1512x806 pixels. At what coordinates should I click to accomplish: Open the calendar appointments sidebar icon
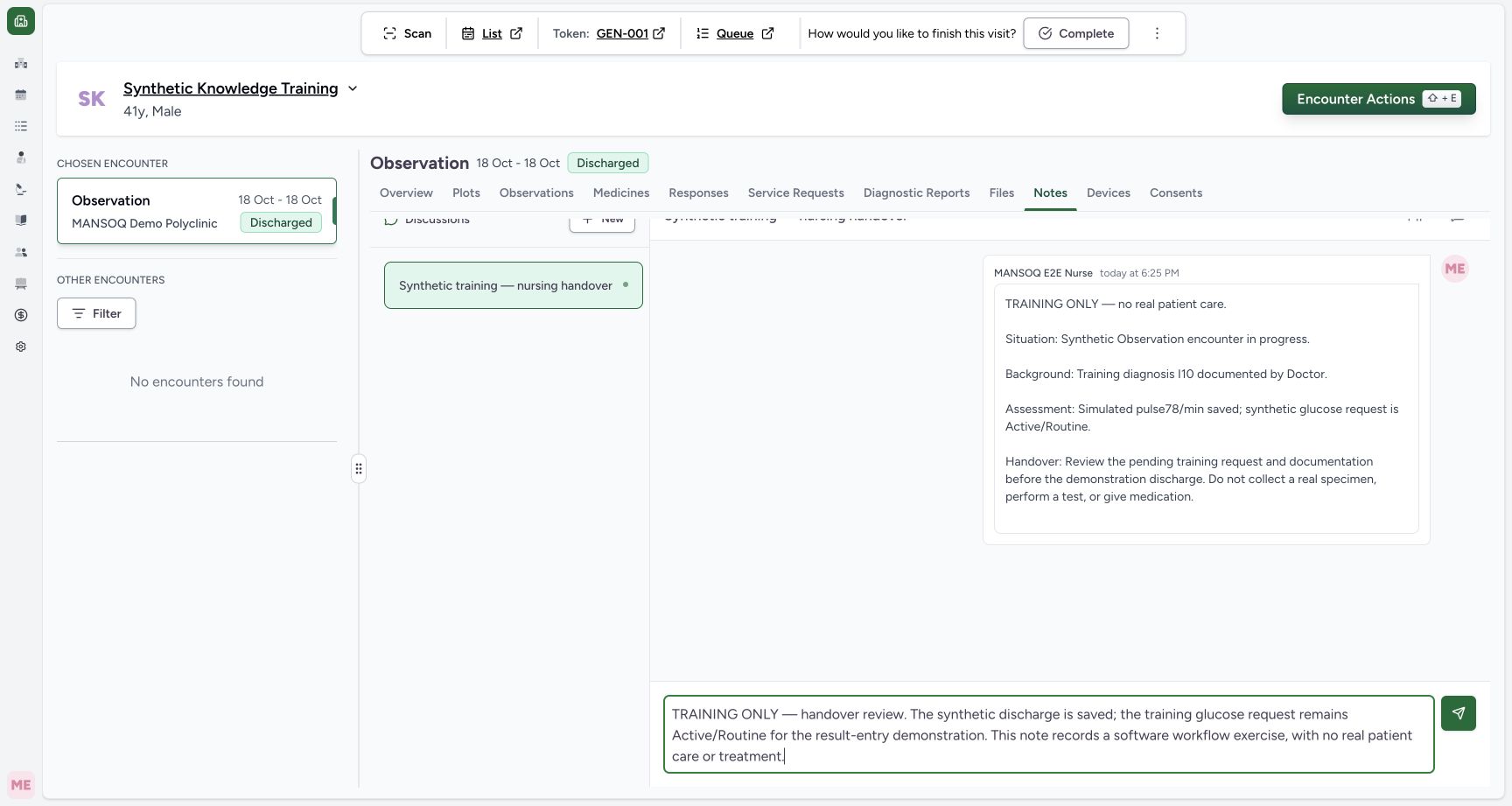coord(21,95)
